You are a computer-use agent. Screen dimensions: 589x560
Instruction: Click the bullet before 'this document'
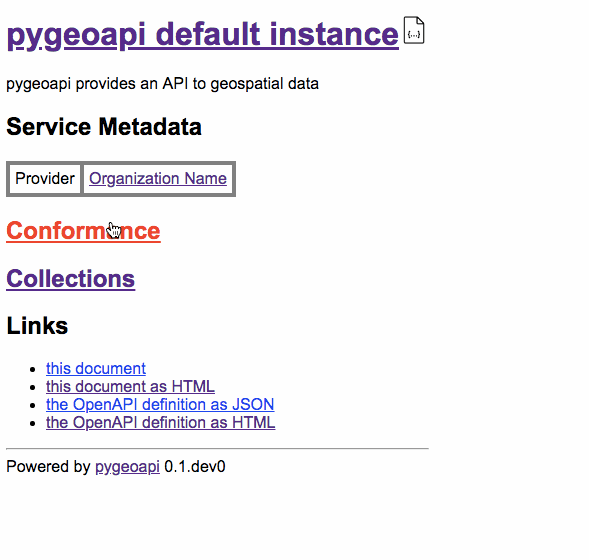33,370
